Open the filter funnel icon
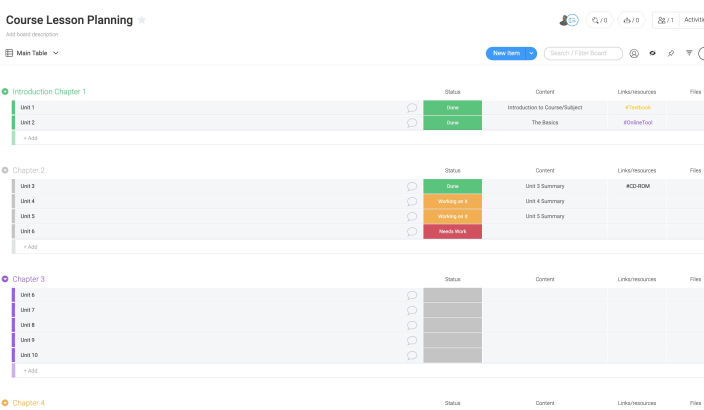The image size is (704, 410). tap(689, 53)
